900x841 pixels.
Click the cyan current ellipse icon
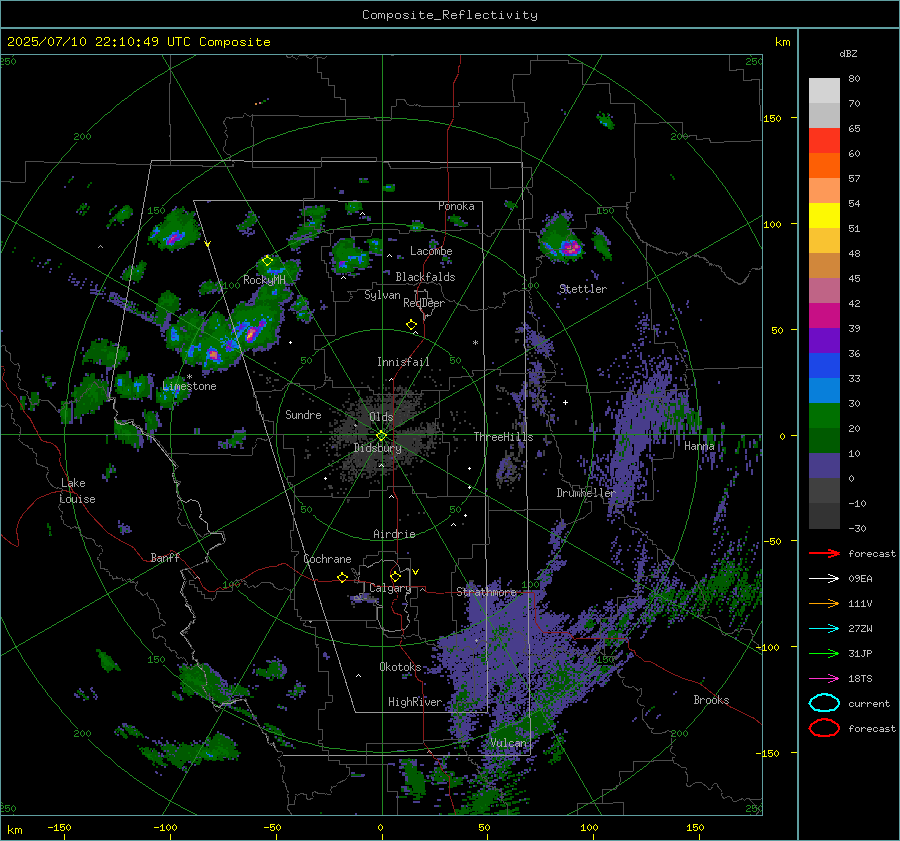tap(824, 703)
